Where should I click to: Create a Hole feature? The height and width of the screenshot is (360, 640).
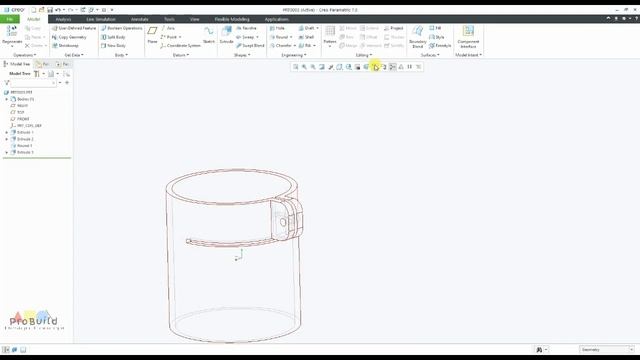pyautogui.click(x=277, y=28)
